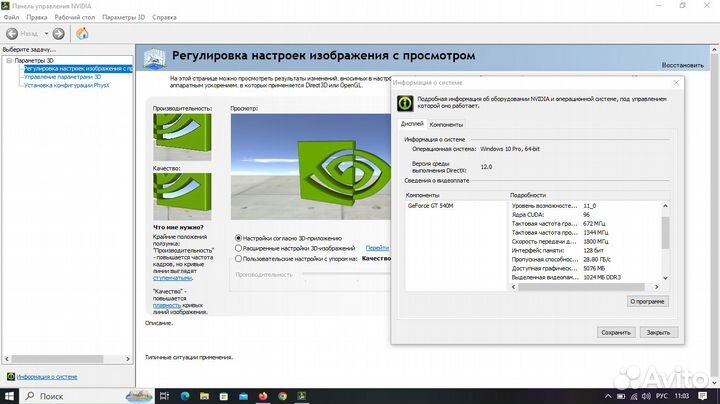Viewport: 720px width, 404px height.
Task: Select Регулировка настроек изображения tree item
Action: tap(78, 68)
